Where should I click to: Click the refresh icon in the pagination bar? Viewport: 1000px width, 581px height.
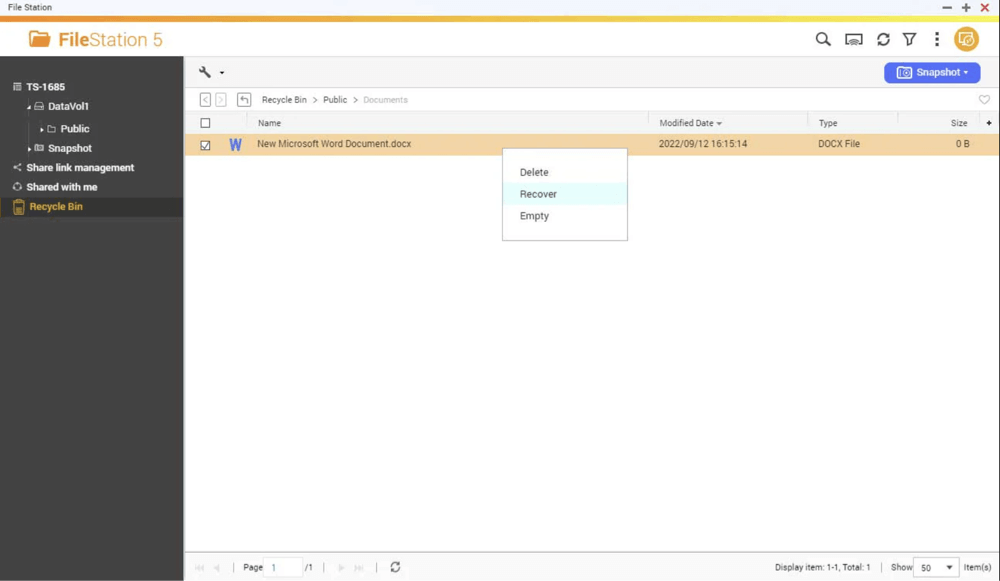point(395,566)
